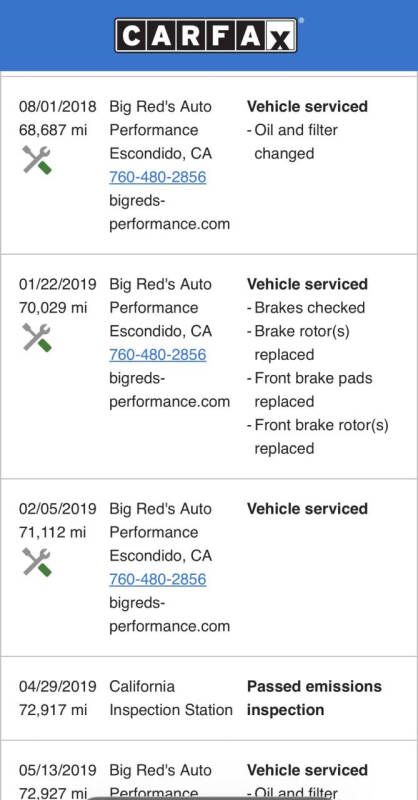Screen dimensions: 418x800
Task: Click the wrench icon for 02/05/2019 service
Action: [x=37, y=562]
